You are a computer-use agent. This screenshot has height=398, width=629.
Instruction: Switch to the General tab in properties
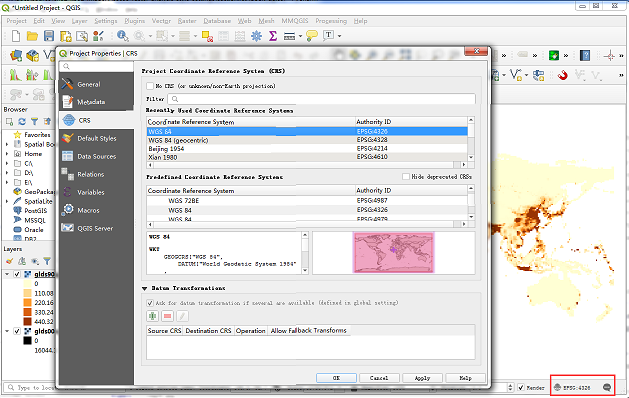pyautogui.click(x=96, y=84)
